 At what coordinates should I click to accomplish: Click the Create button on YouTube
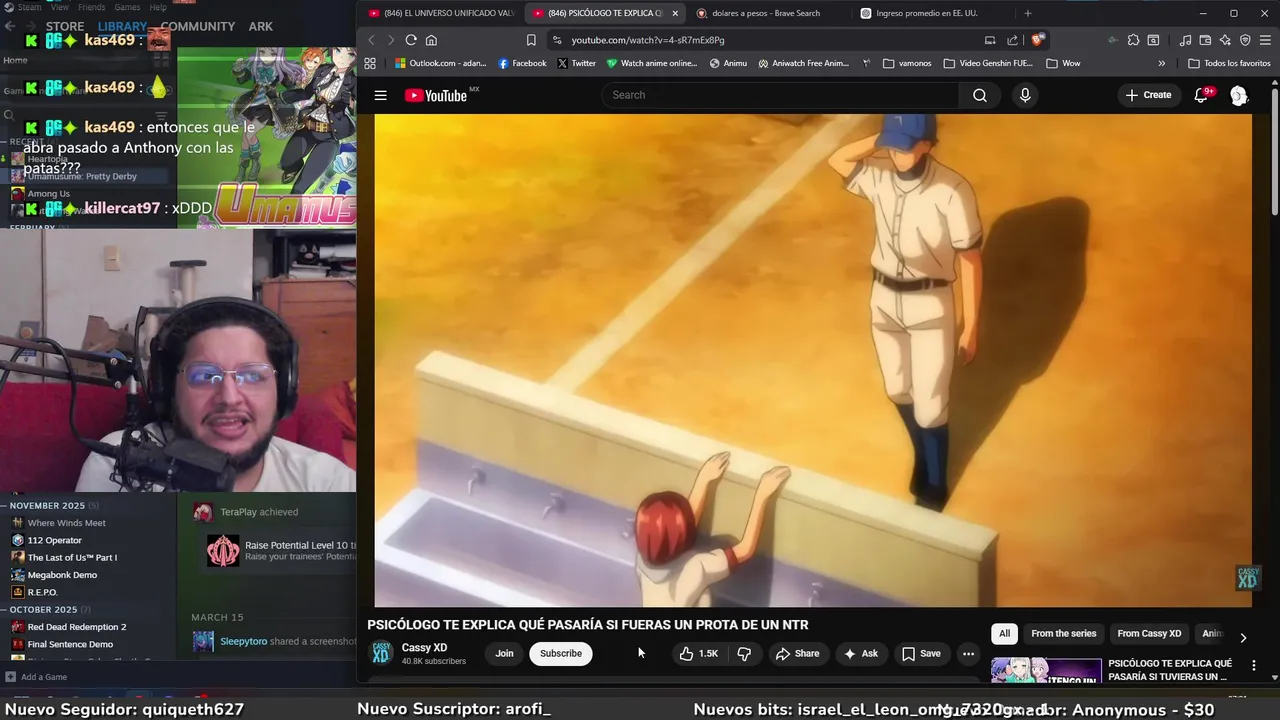click(x=1148, y=95)
